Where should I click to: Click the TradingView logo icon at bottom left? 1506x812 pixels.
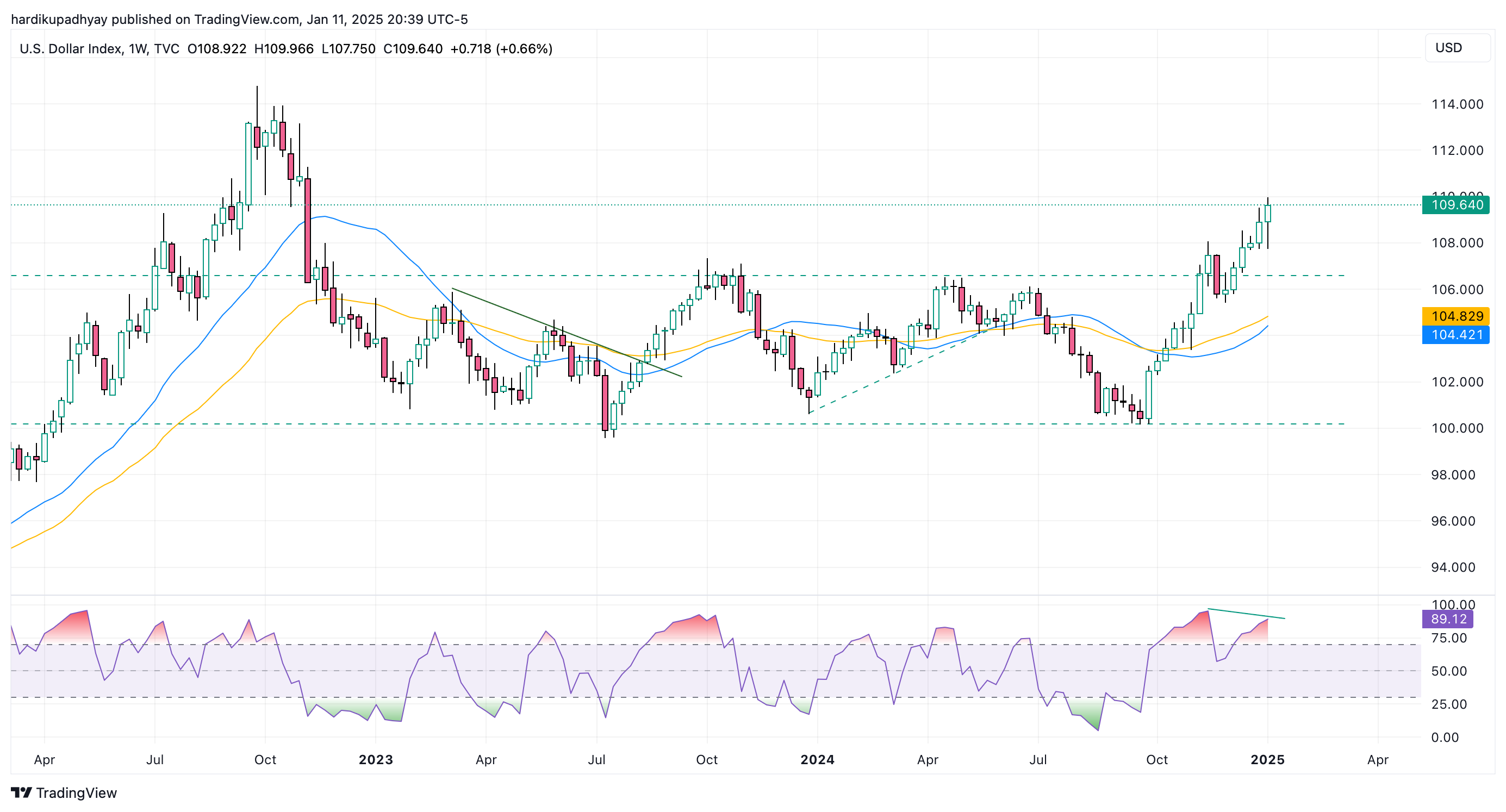21,792
